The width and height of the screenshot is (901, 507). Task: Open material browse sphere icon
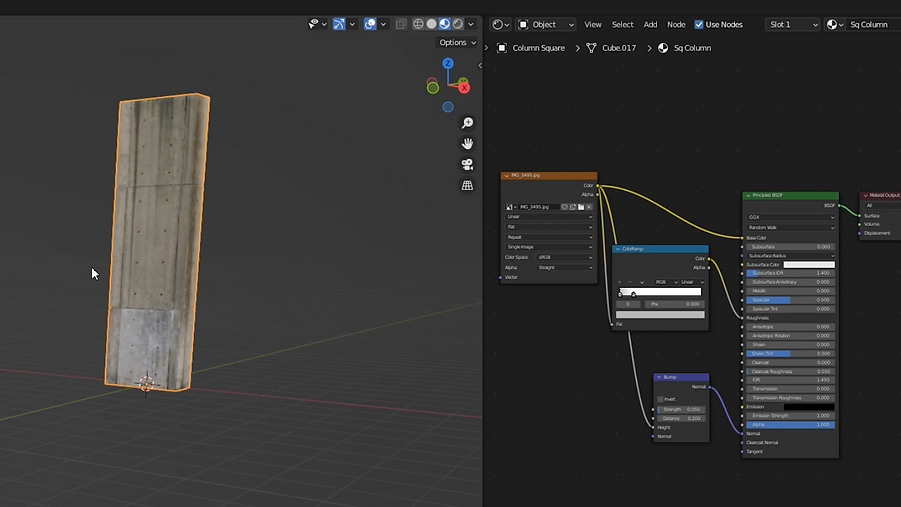835,25
